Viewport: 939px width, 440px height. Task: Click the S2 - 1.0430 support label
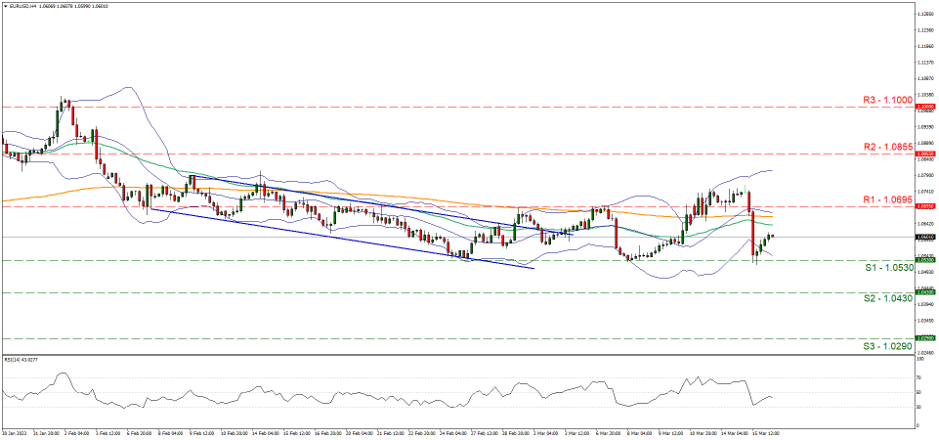(x=886, y=298)
